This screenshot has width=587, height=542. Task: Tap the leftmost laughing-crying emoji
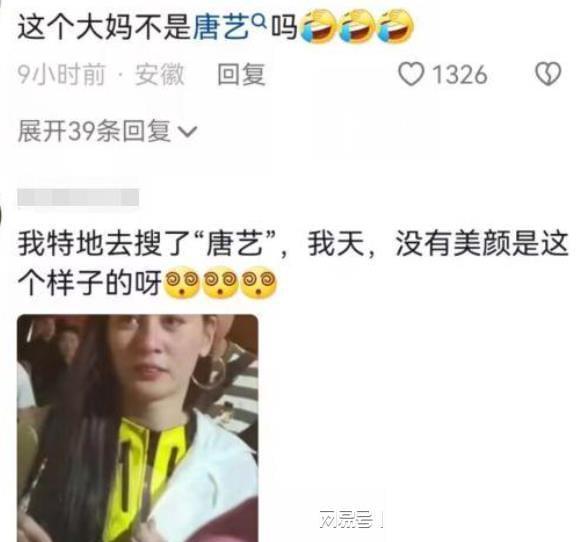pyautogui.click(x=318, y=26)
